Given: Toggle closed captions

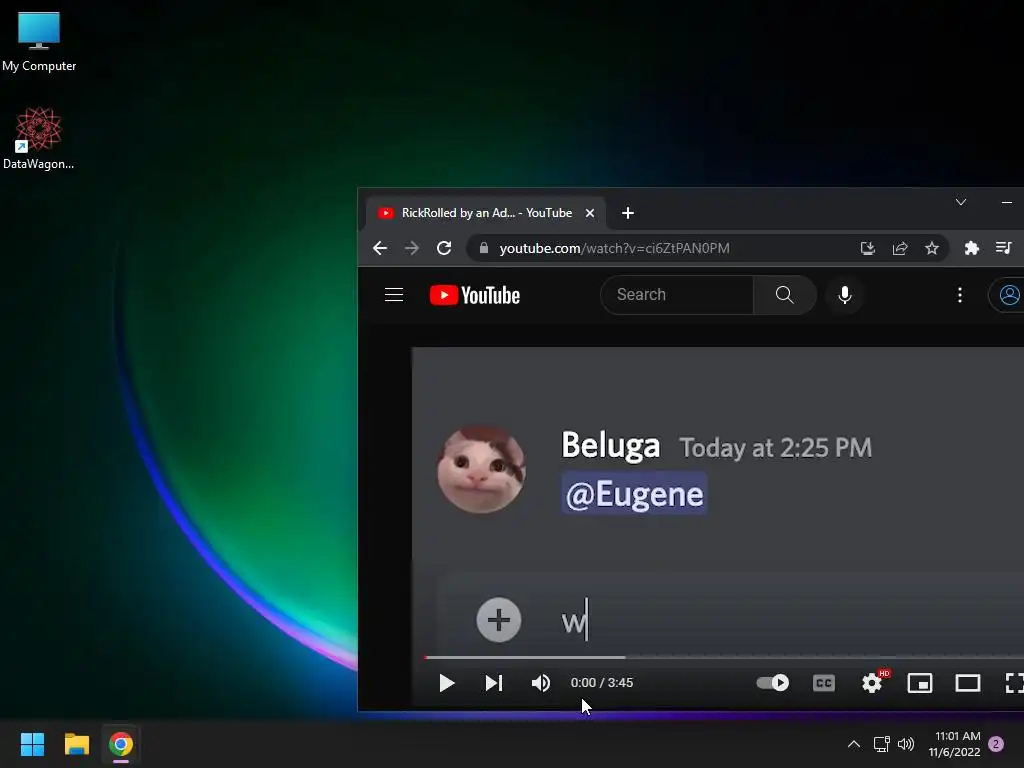Looking at the screenshot, I should 824,683.
